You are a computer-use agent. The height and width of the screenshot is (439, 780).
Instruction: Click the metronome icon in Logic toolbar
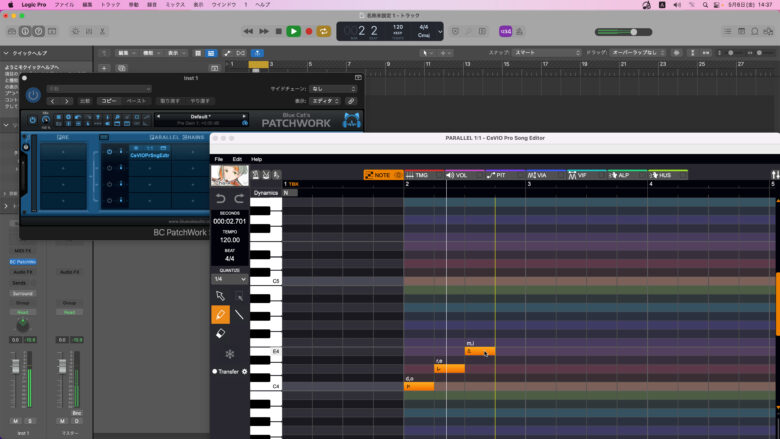click(x=519, y=31)
